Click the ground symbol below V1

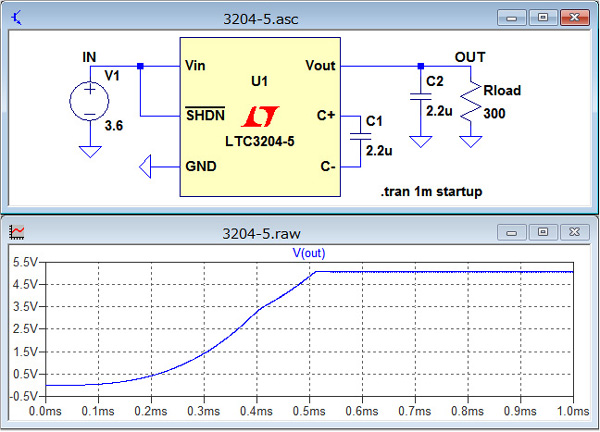pyautogui.click(x=90, y=151)
